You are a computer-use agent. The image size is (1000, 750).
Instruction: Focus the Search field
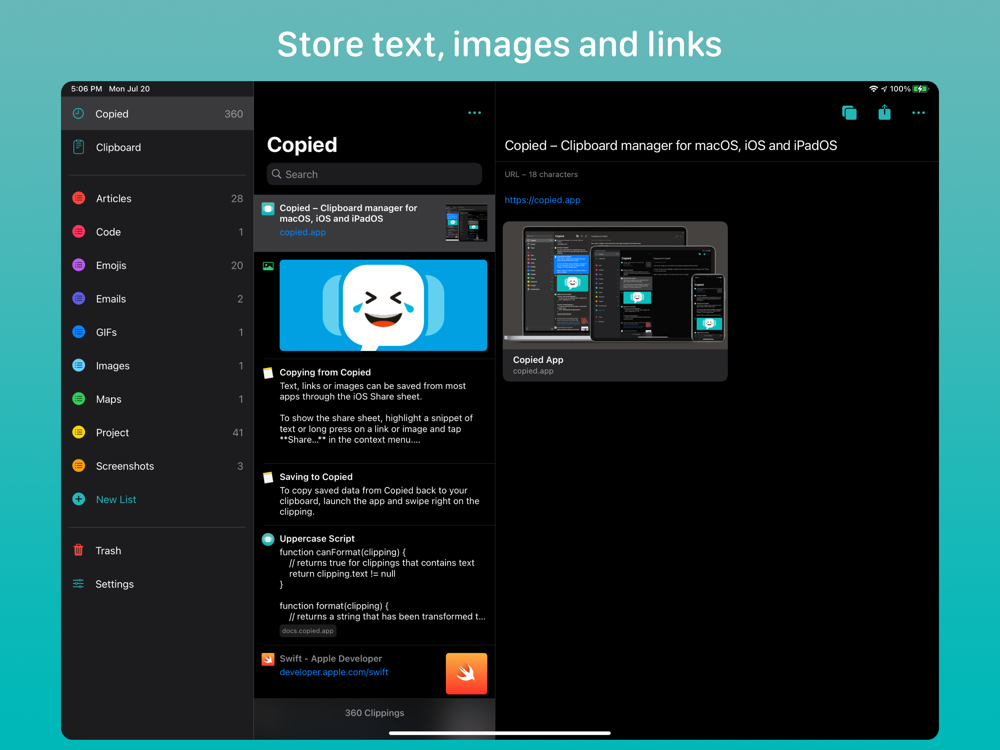click(x=374, y=174)
